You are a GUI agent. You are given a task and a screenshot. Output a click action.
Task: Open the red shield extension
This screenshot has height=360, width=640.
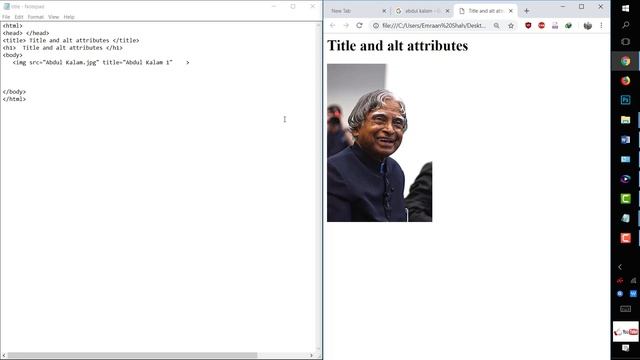tap(528, 25)
